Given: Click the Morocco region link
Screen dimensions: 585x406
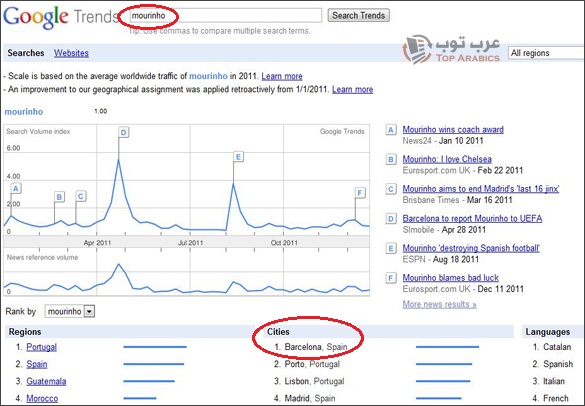Looking at the screenshot, I should pos(42,399).
